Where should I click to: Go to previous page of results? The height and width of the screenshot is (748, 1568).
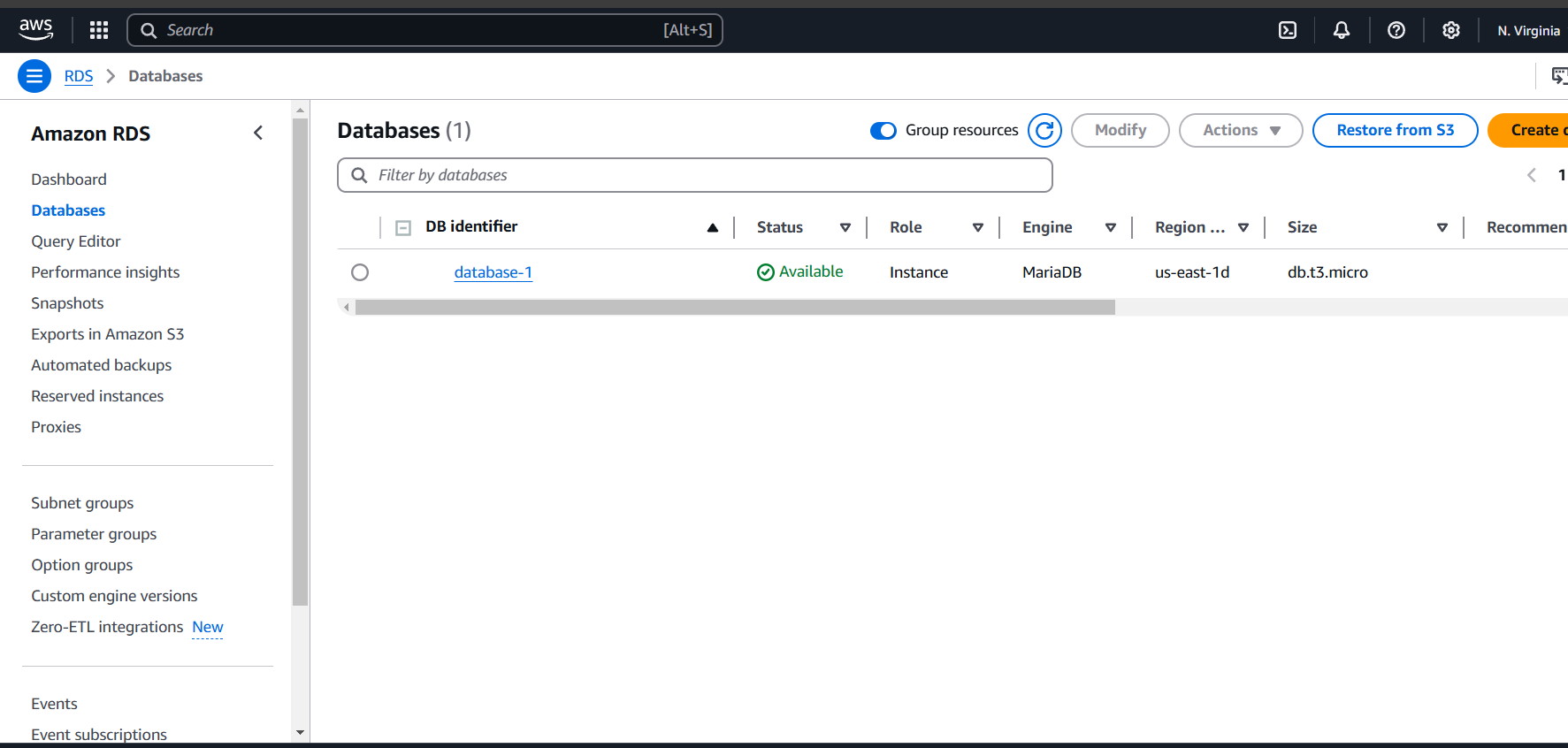click(1532, 175)
